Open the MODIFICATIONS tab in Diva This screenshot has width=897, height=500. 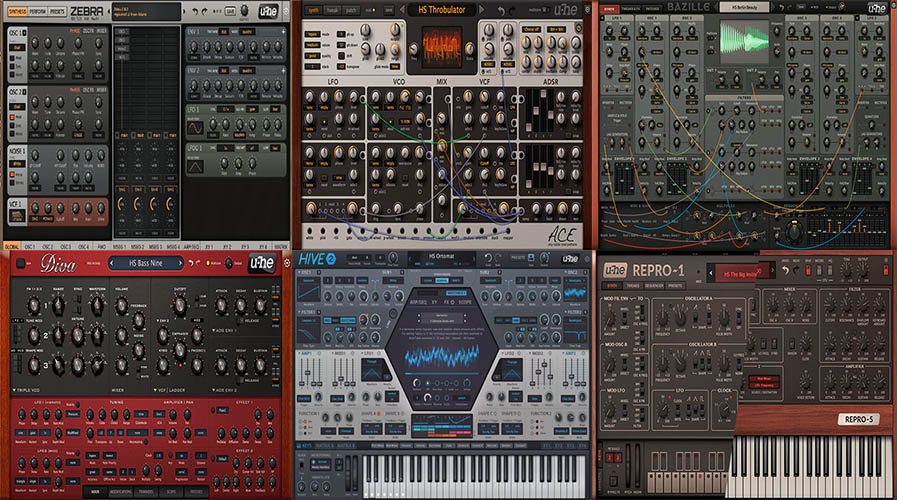[x=121, y=492]
